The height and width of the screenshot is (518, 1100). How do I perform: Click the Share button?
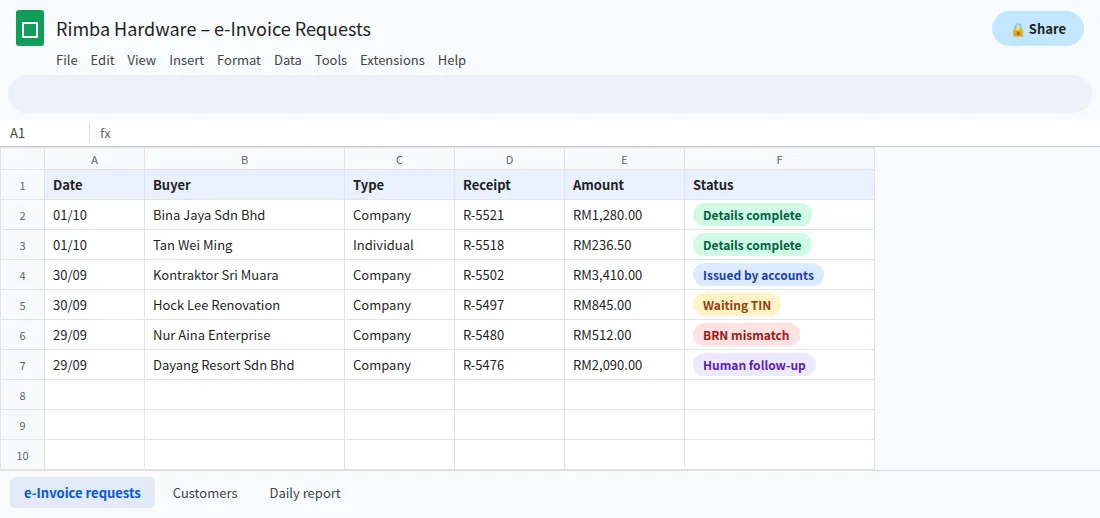(x=1038, y=29)
